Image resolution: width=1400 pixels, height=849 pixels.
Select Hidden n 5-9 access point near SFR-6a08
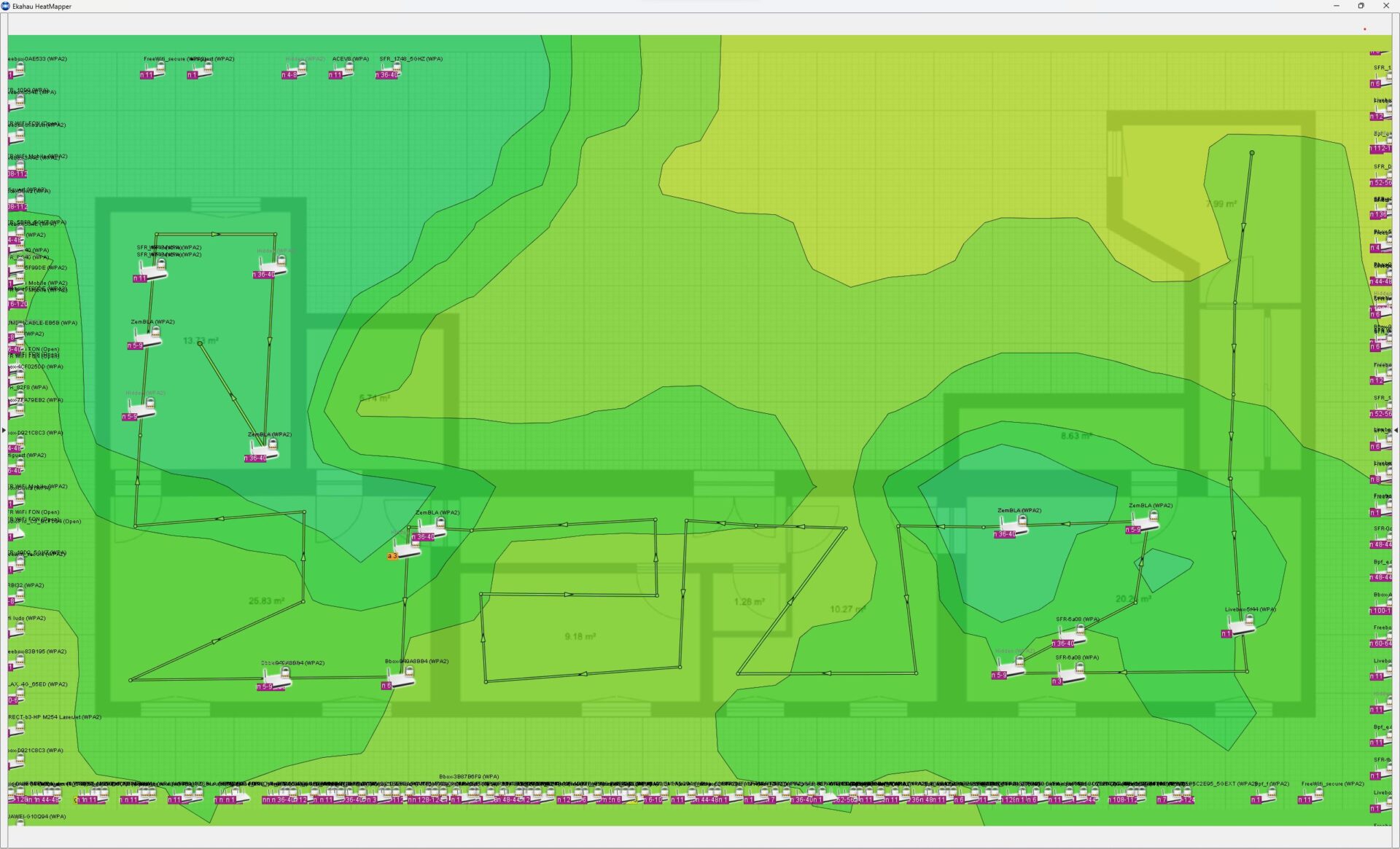[x=1009, y=668]
